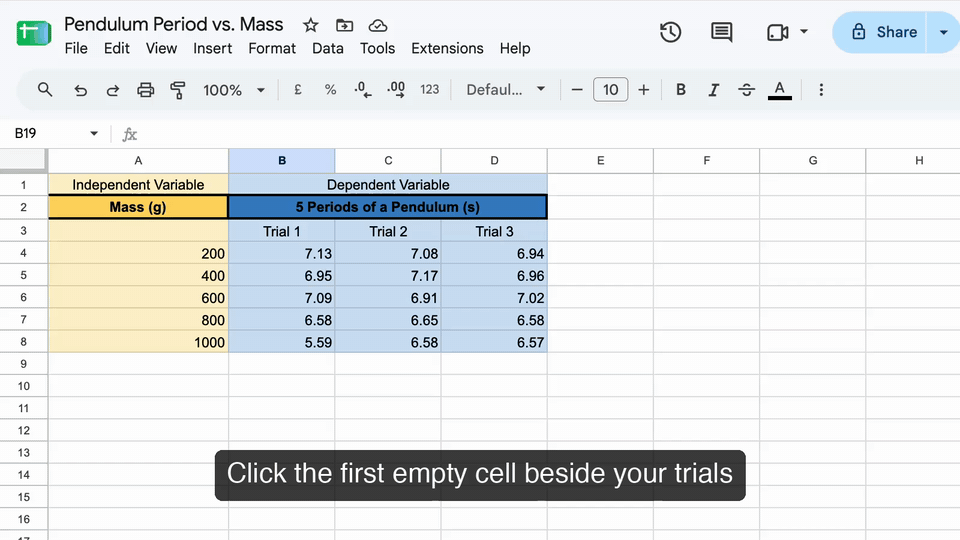Increase decimal places
The image size is (960, 540).
[x=396, y=89]
